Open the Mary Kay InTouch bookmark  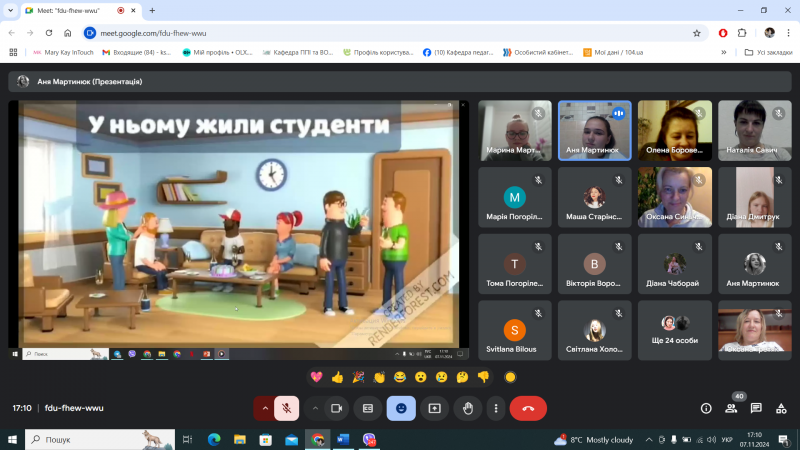tap(63, 52)
